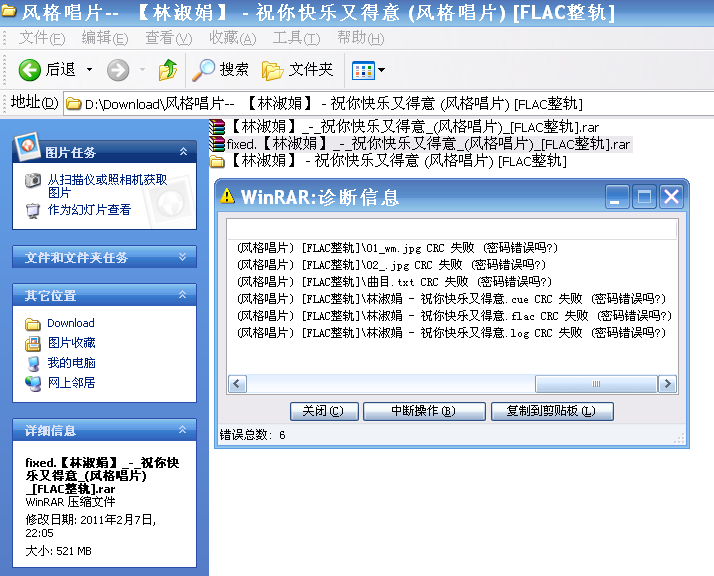Click the left arrow of diagnostic scrollbar

point(237,384)
